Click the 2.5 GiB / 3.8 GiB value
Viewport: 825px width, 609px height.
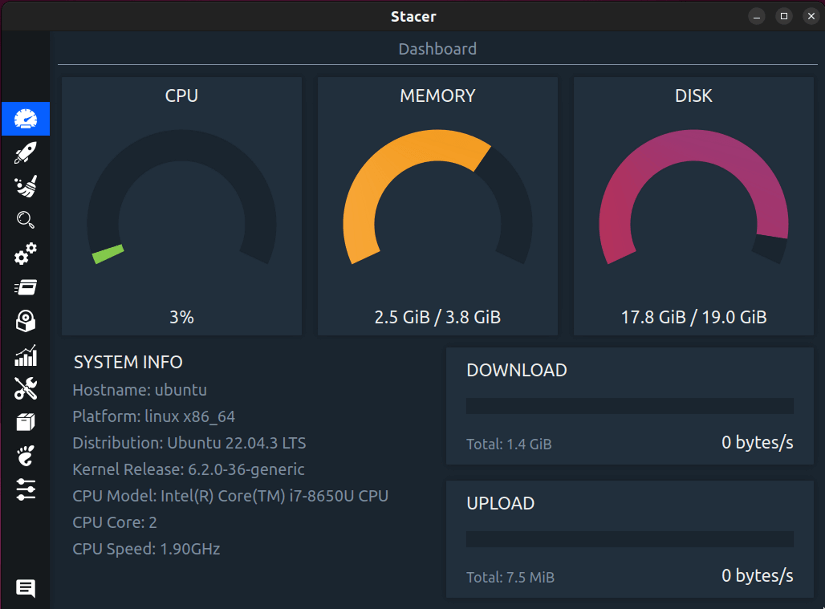click(x=437, y=317)
